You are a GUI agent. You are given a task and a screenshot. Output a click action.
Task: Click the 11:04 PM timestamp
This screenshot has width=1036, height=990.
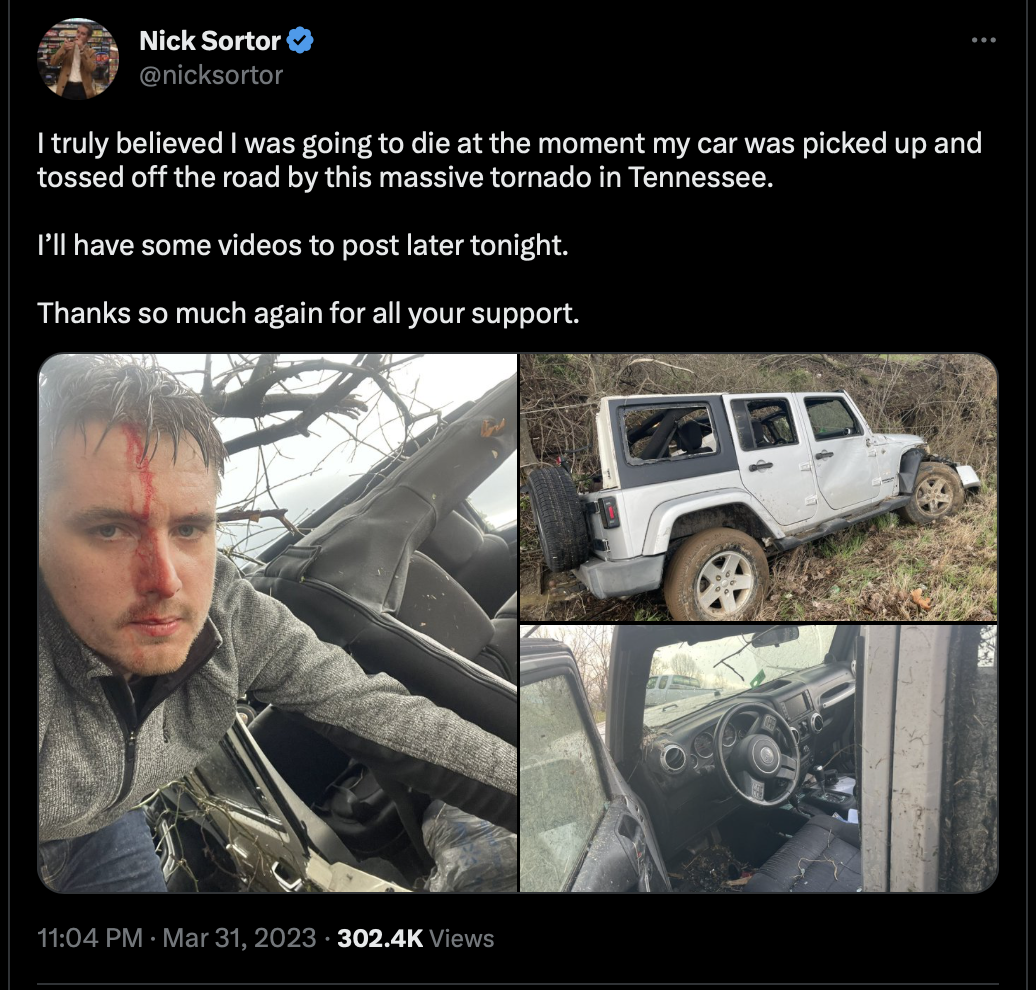(90, 938)
